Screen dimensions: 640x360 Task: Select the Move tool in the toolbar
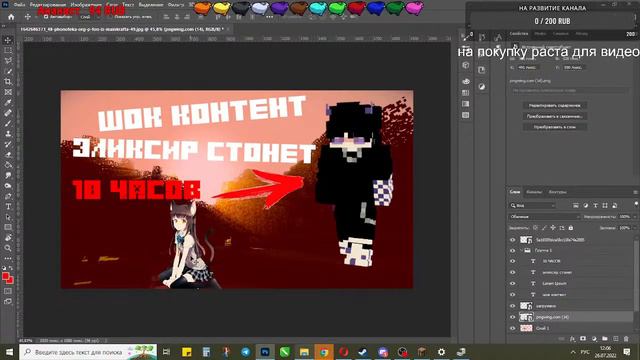click(8, 40)
